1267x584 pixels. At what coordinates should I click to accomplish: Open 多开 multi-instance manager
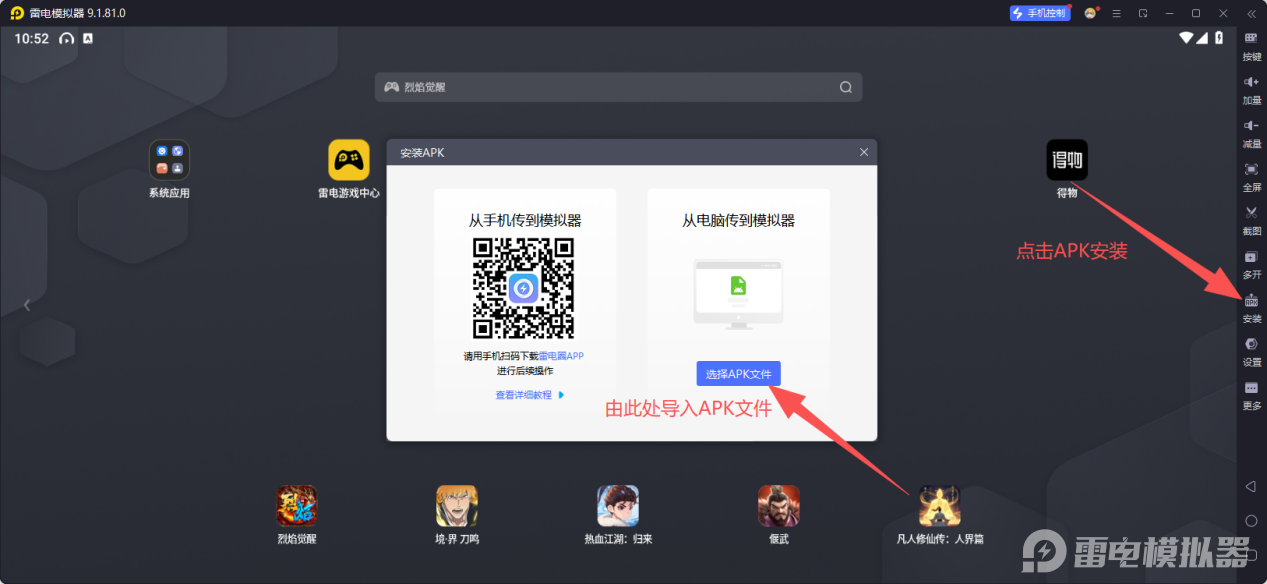1251,264
